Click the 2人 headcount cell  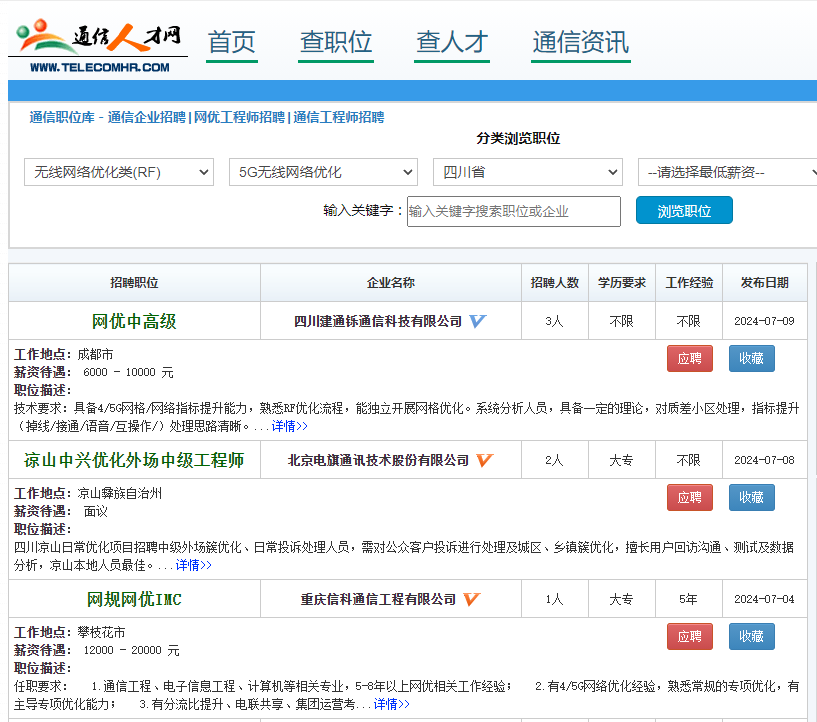point(554,460)
